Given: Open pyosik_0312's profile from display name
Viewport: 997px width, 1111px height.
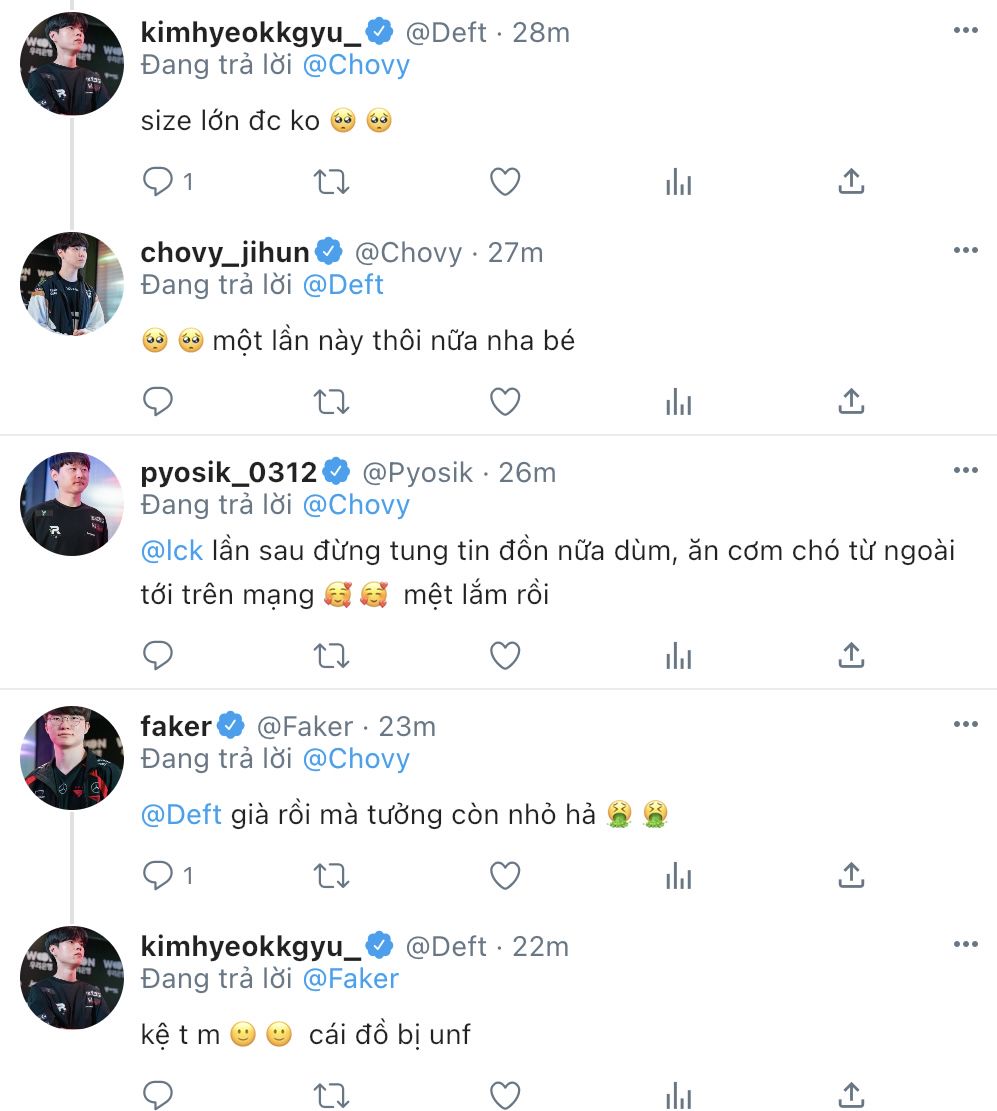Looking at the screenshot, I should [x=229, y=472].
